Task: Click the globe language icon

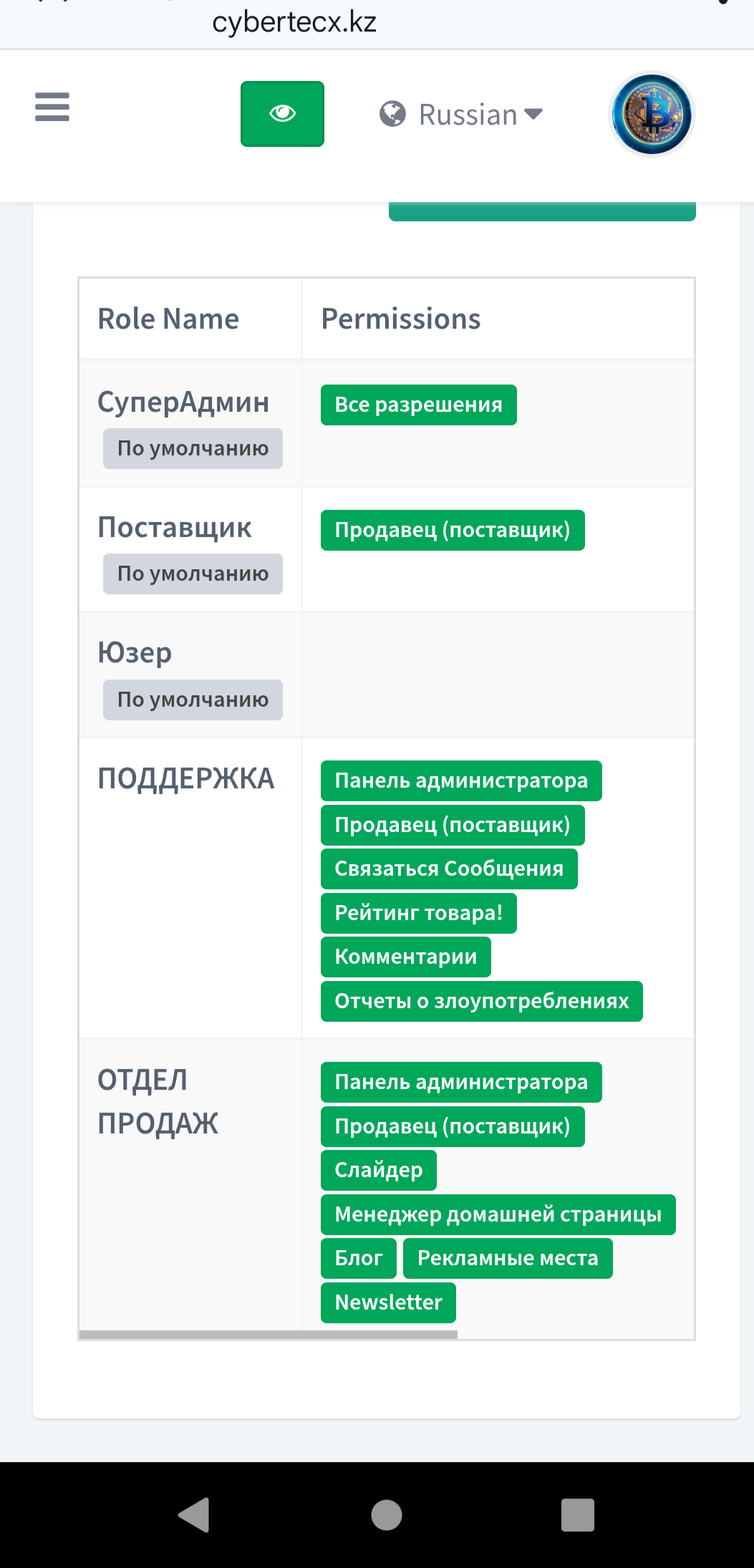Action: point(392,114)
